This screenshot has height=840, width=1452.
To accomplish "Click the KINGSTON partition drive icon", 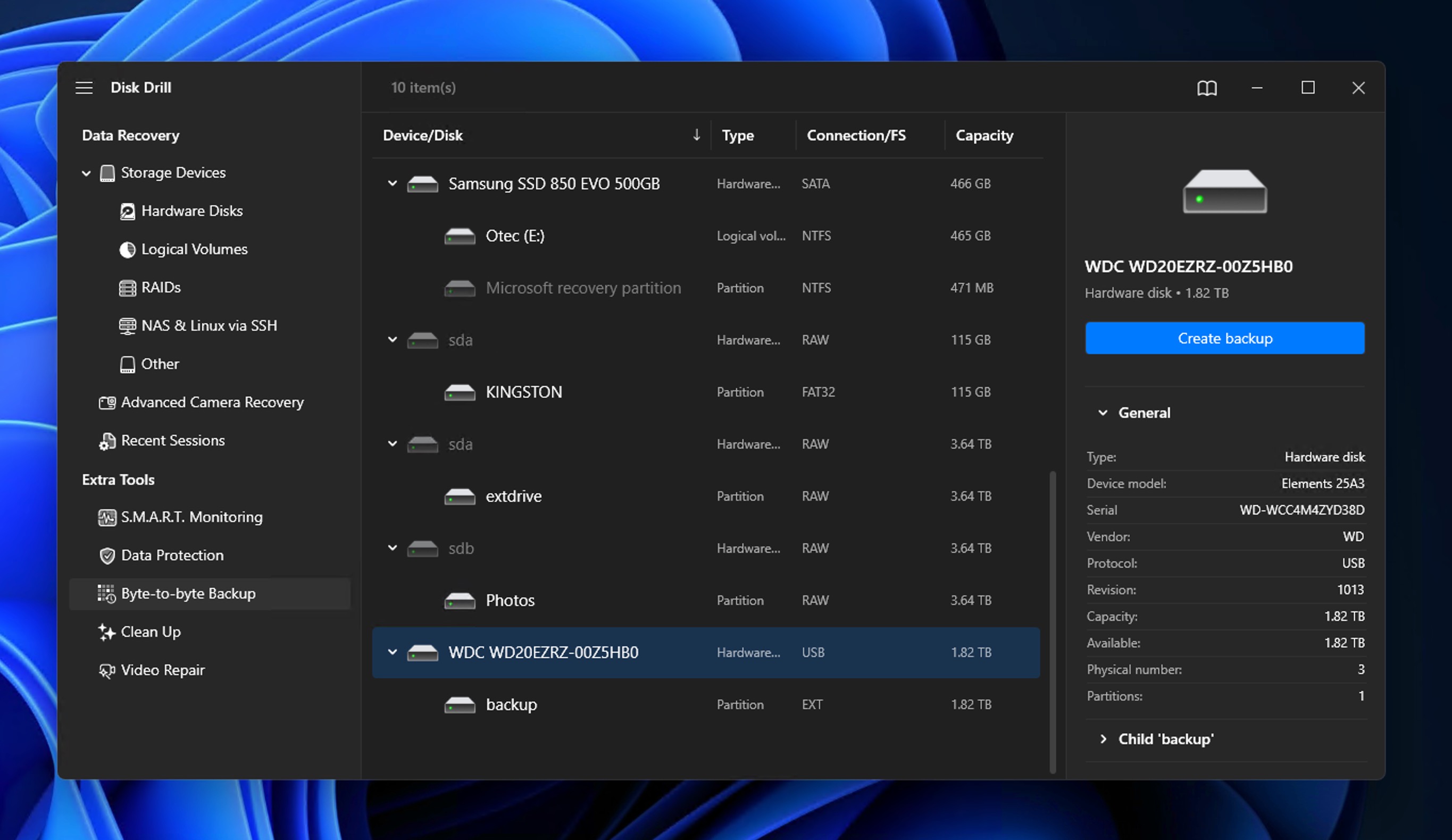I will (x=460, y=392).
